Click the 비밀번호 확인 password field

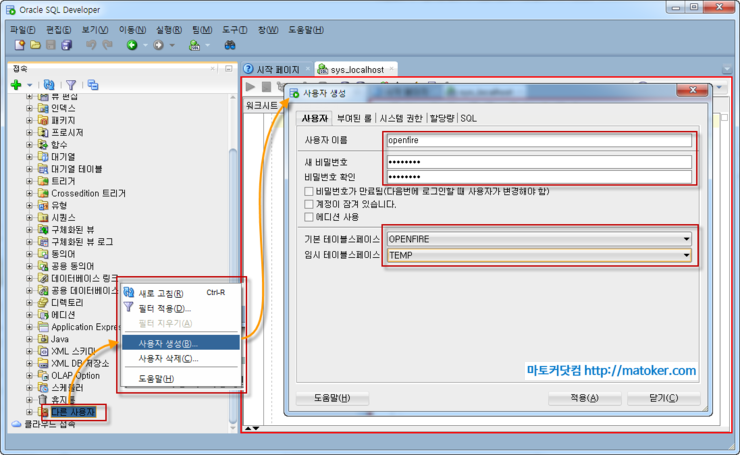pyautogui.click(x=539, y=177)
